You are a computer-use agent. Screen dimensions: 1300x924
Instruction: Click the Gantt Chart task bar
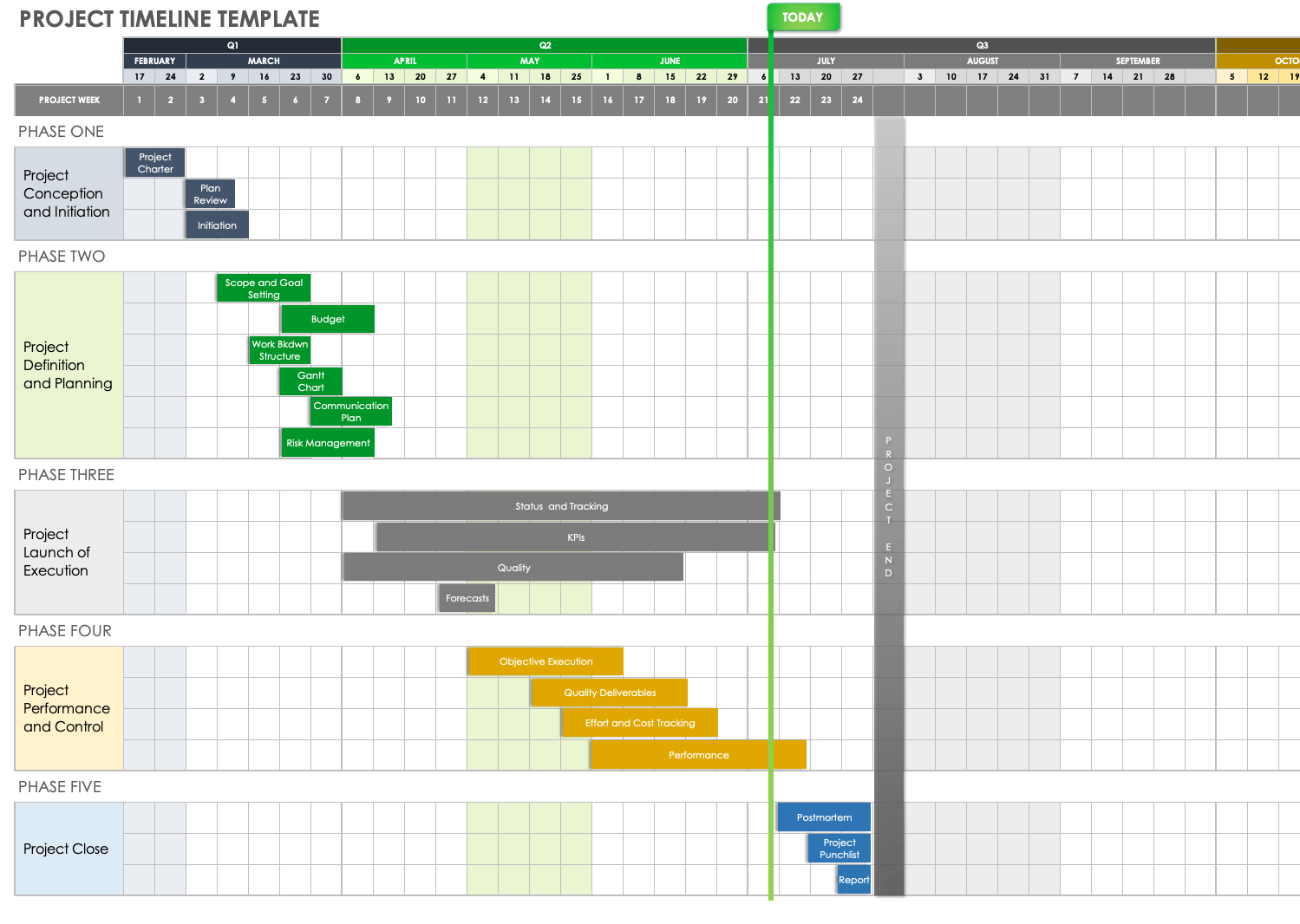310,381
